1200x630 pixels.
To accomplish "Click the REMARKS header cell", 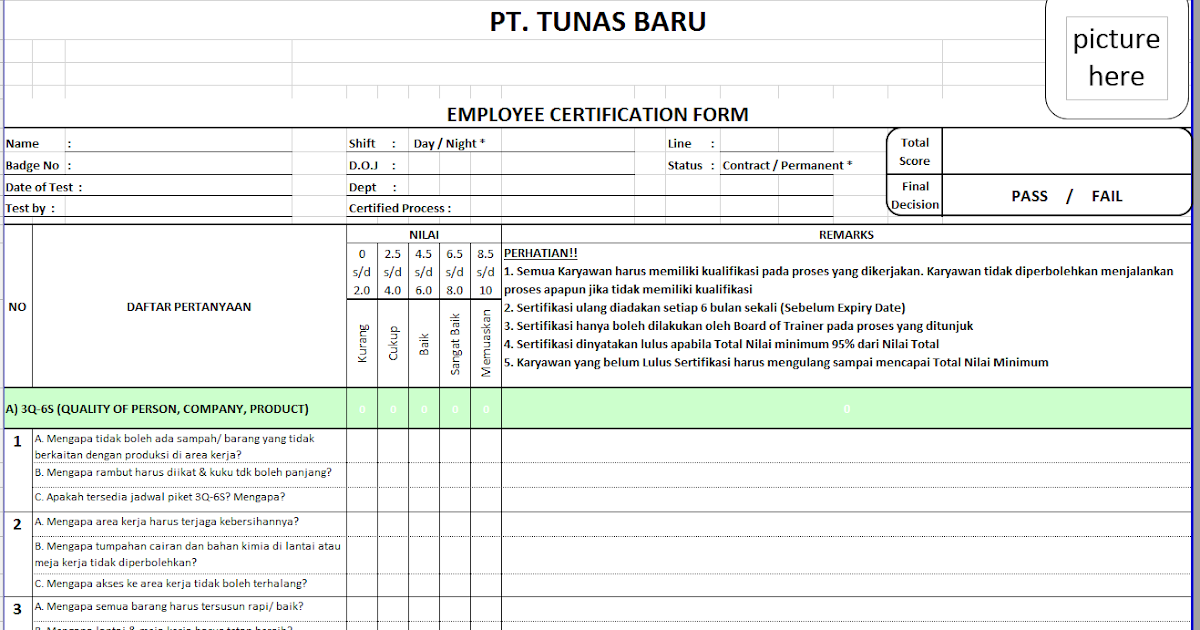I will (848, 234).
